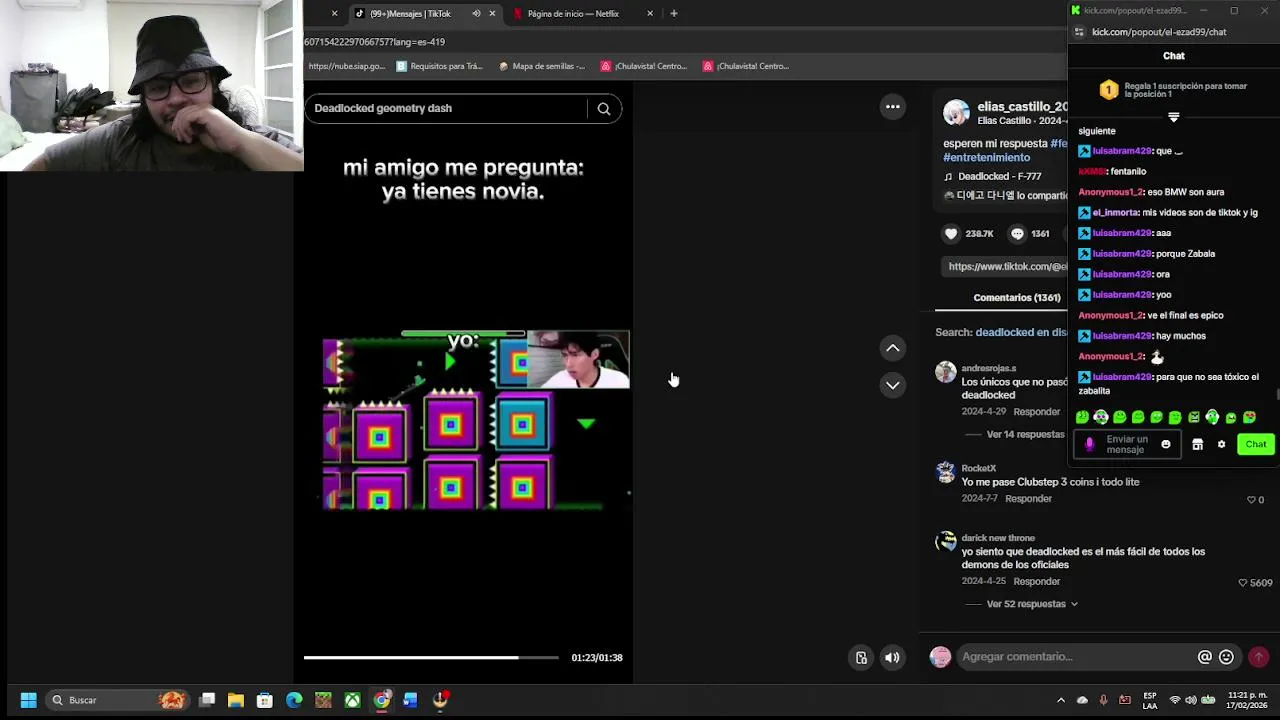Screen dimensions: 1280x720
Task: Toggle the video auto-scroll icon
Action: click(861, 658)
